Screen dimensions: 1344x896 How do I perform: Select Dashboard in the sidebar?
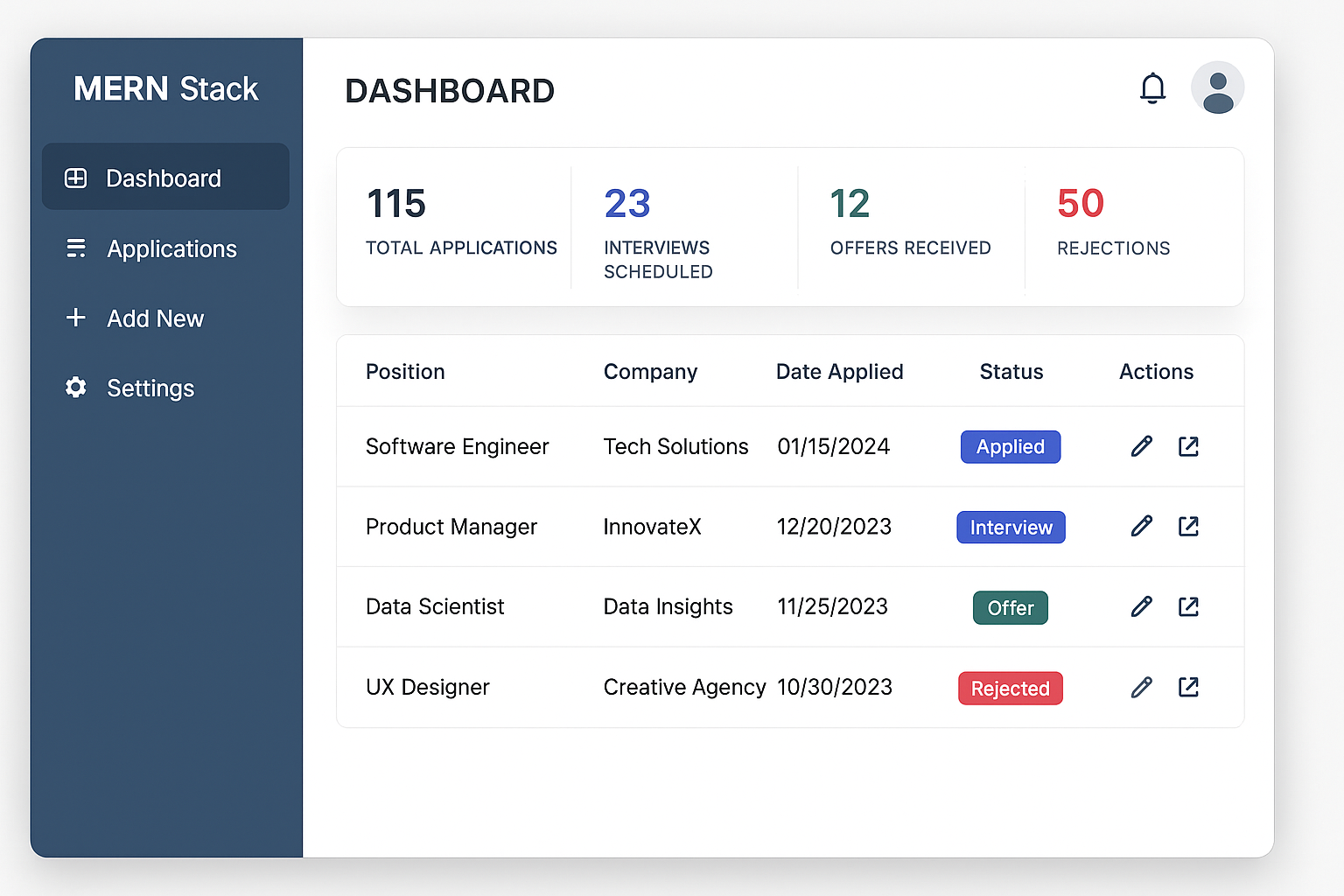[165, 178]
